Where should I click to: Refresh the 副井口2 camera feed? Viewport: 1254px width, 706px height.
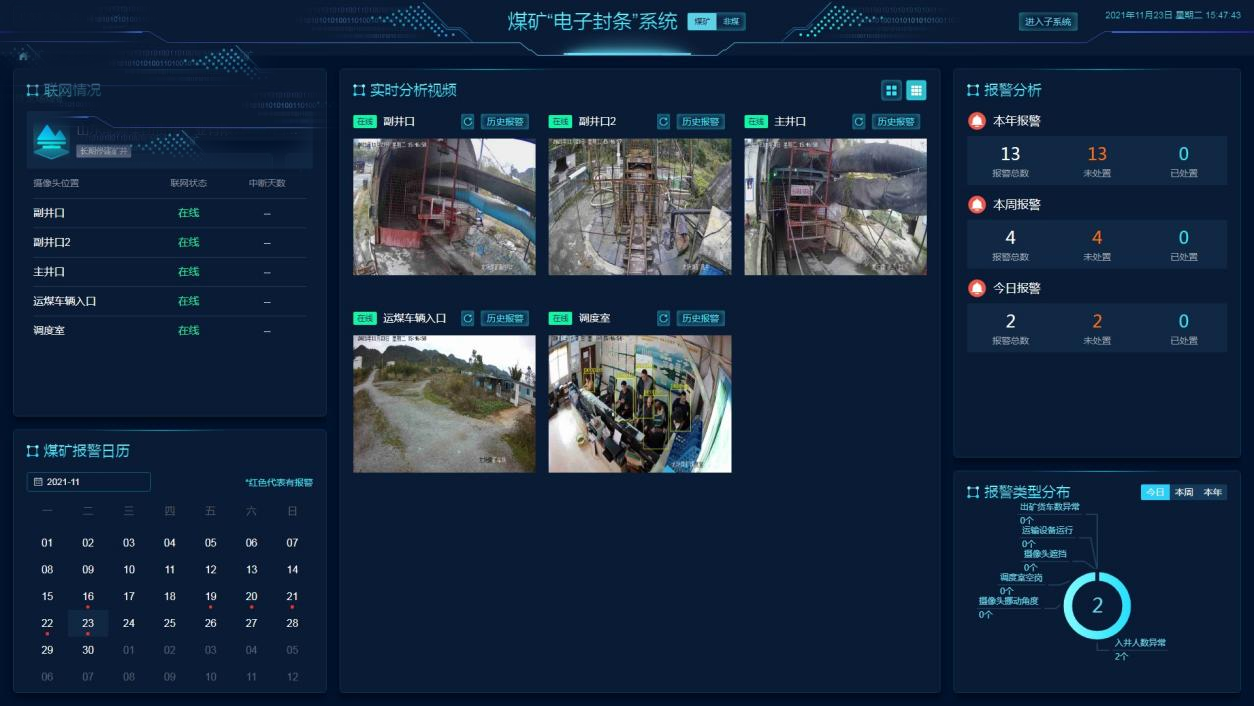(663, 122)
